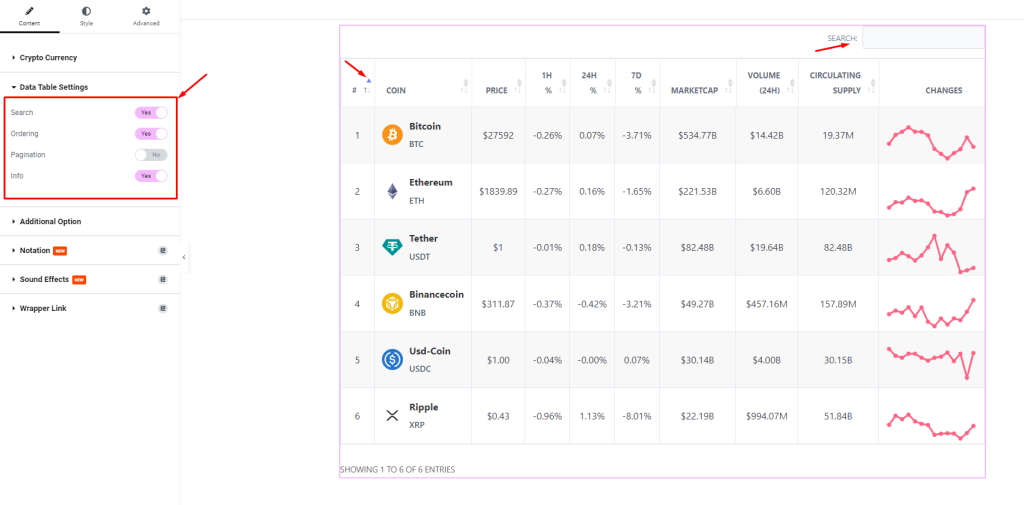Toggle the Search switch
1024x505 pixels.
[151, 112]
